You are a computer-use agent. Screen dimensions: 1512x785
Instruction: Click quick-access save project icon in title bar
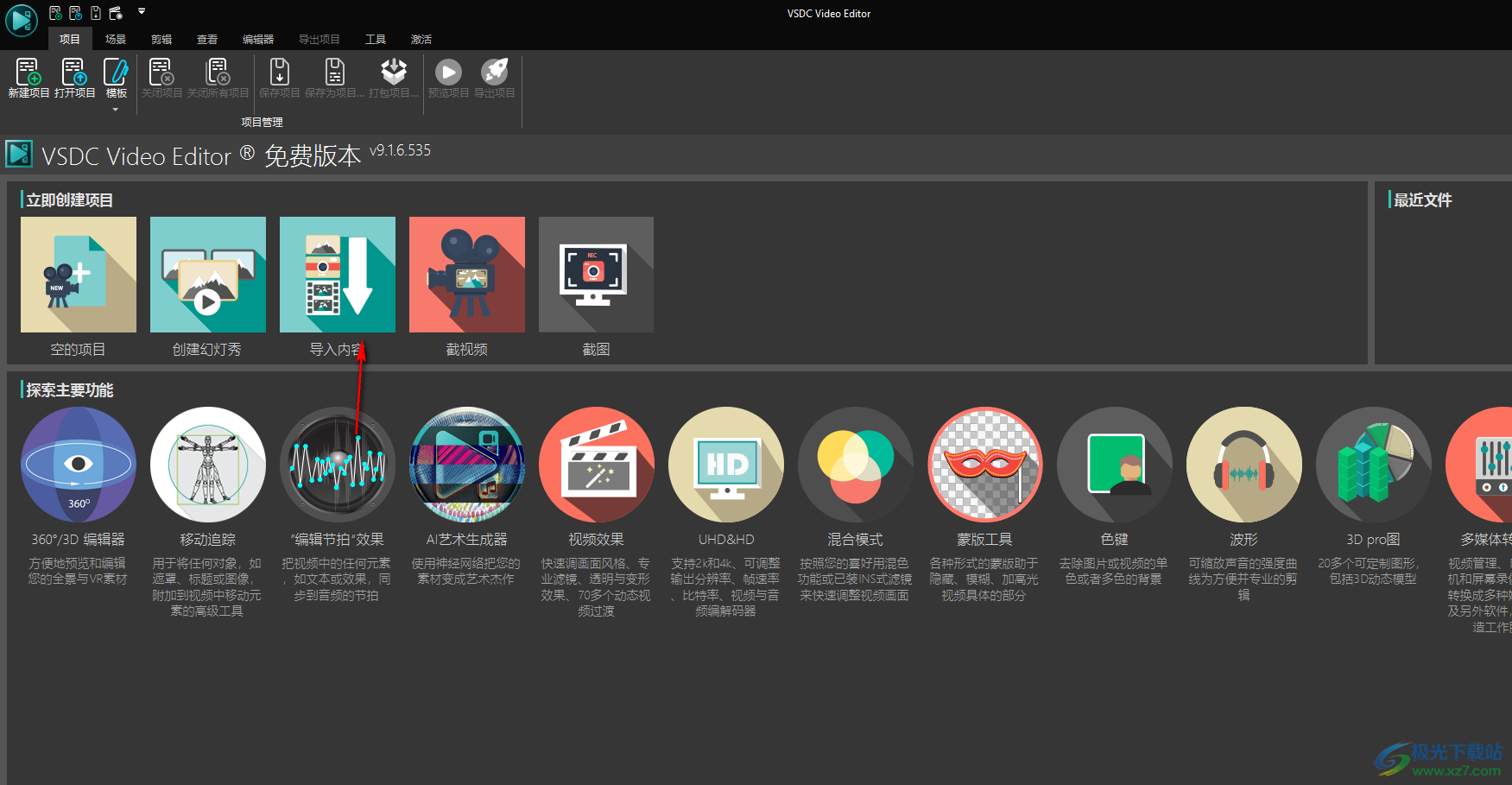96,13
